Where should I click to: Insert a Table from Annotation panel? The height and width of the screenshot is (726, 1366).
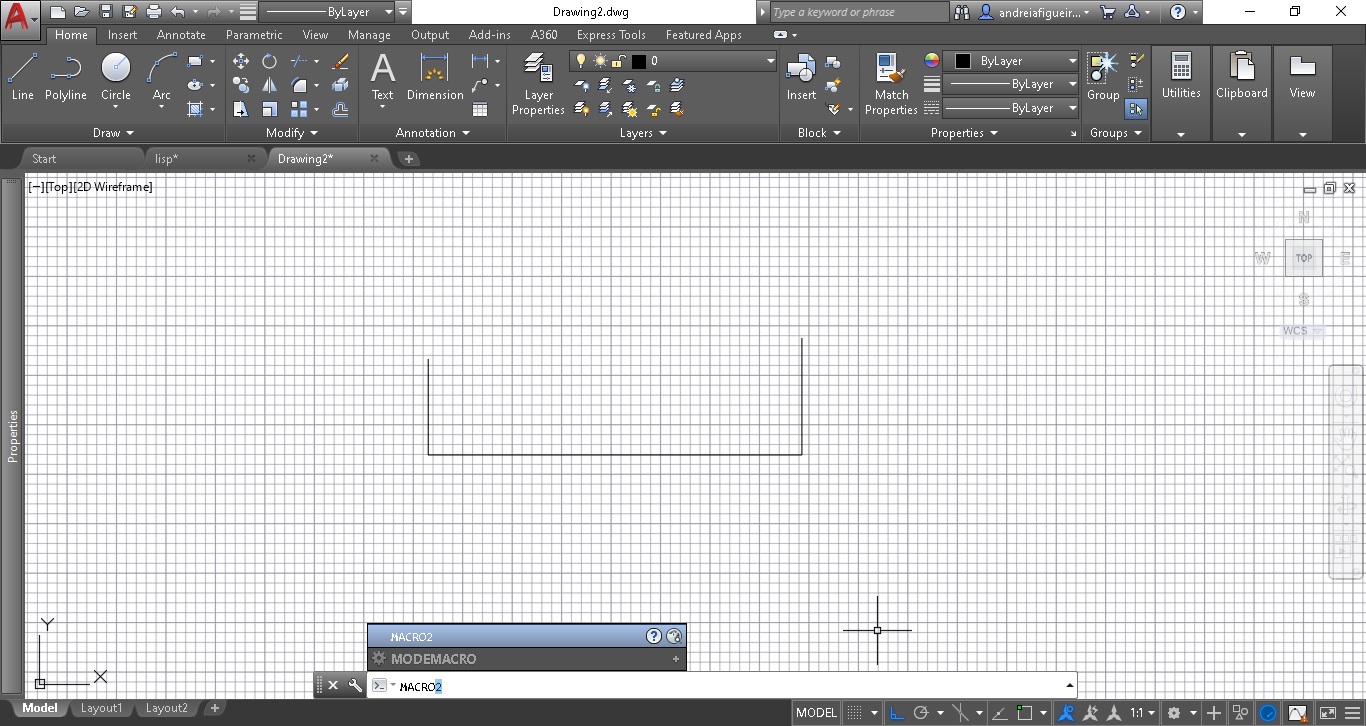(x=480, y=109)
